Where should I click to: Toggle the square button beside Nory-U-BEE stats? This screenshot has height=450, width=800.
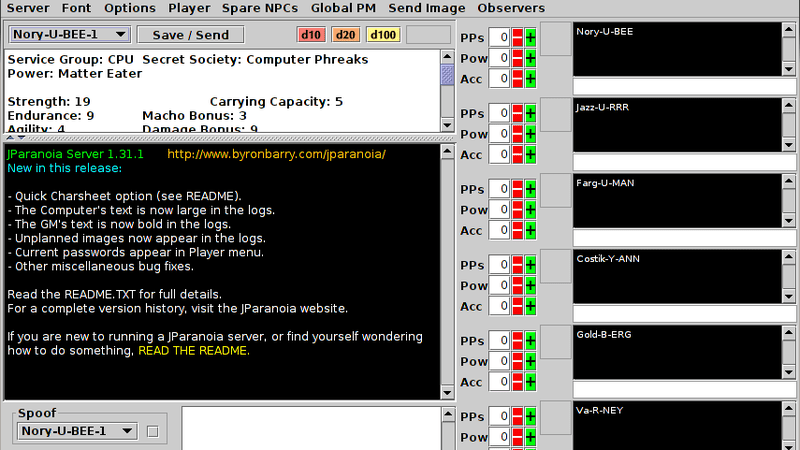tap(556, 39)
